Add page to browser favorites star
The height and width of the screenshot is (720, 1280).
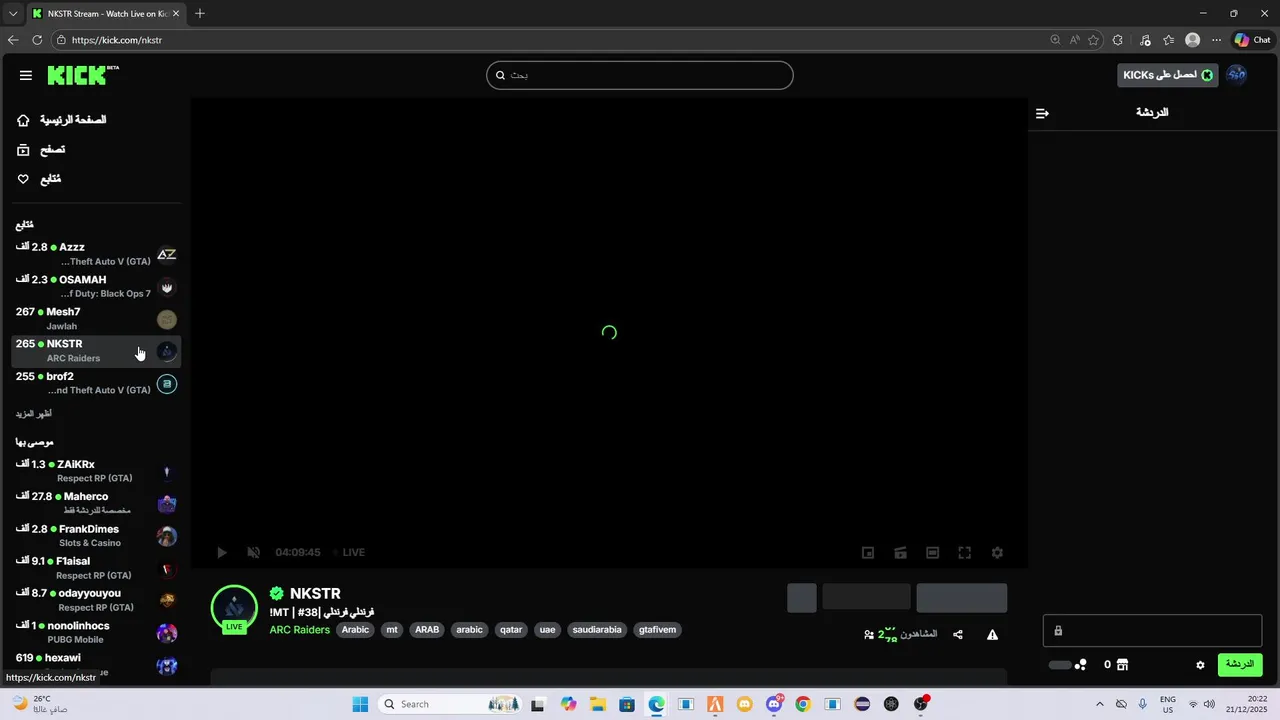1093,40
